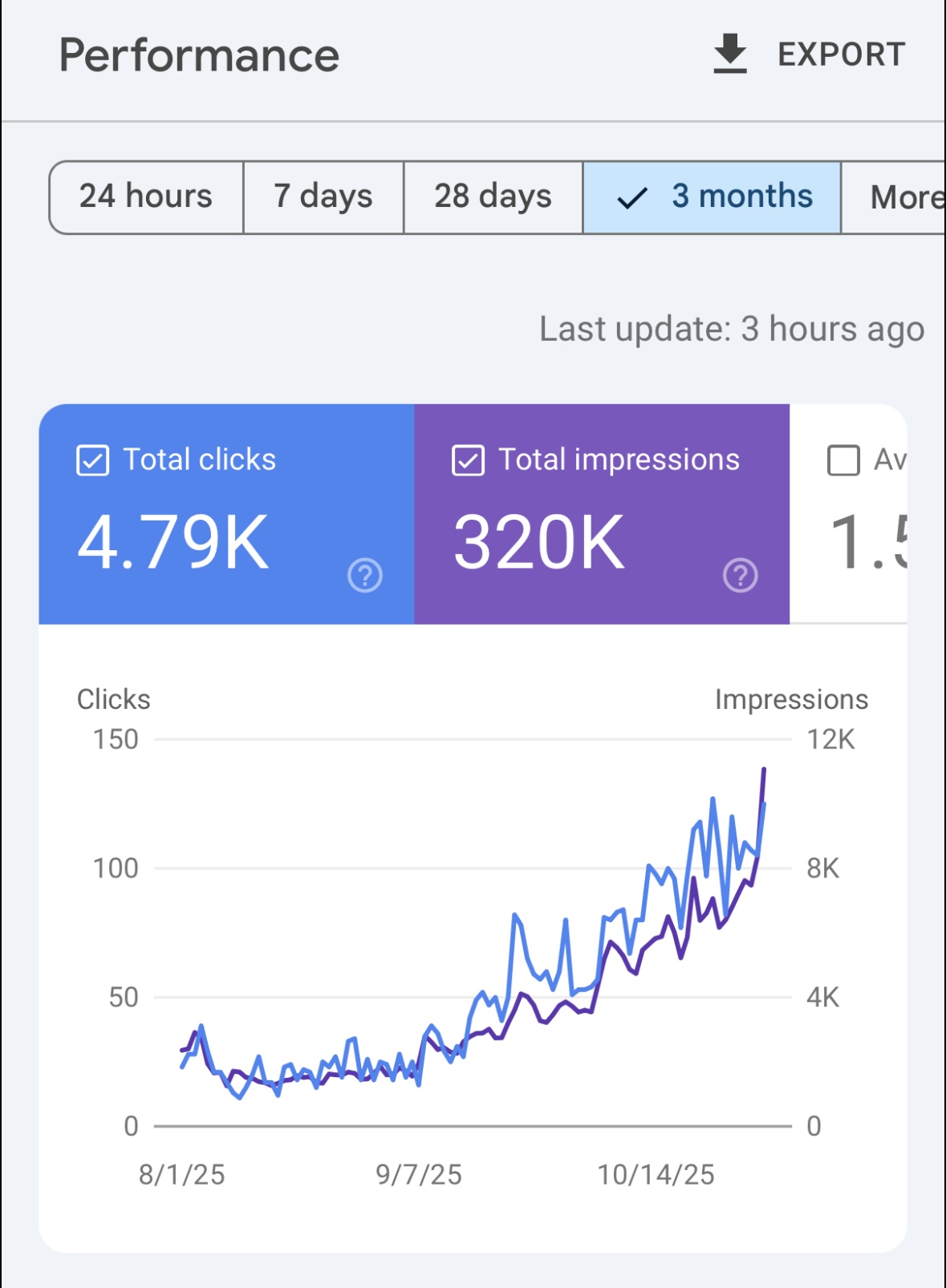Click the EXPORT text label
Screen dimensions: 946x1288
click(841, 55)
